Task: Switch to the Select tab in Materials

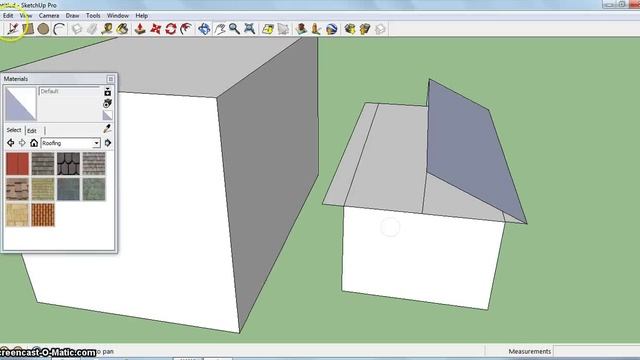Action: tap(13, 130)
